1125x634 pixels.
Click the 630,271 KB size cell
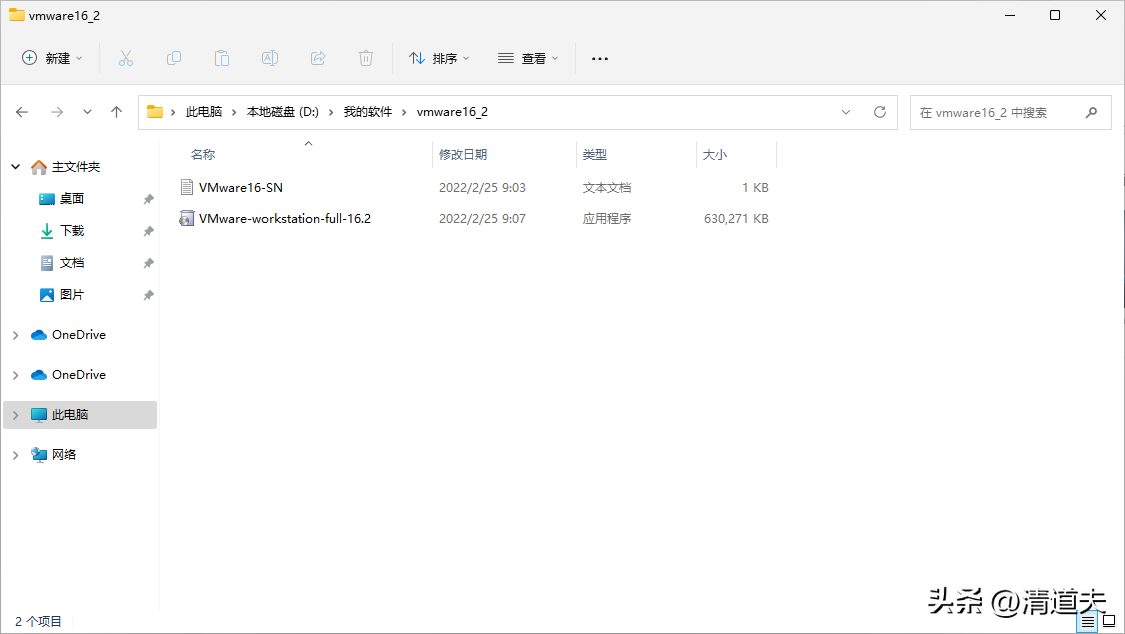[x=736, y=219]
